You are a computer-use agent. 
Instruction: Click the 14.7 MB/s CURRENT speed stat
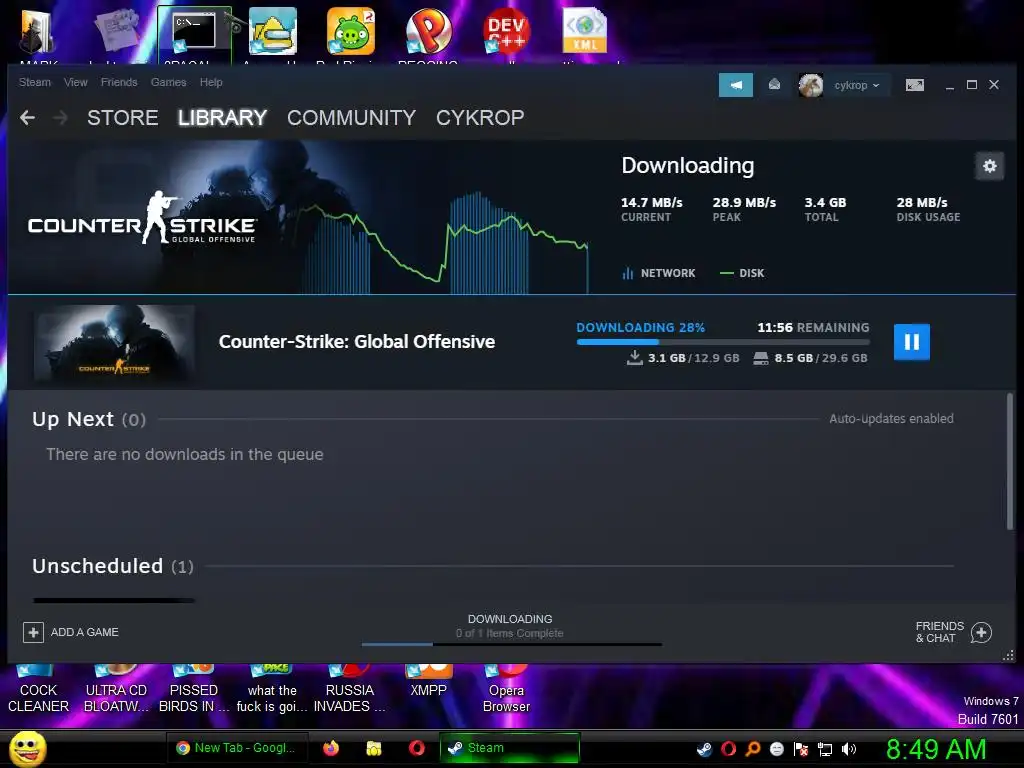click(x=651, y=209)
